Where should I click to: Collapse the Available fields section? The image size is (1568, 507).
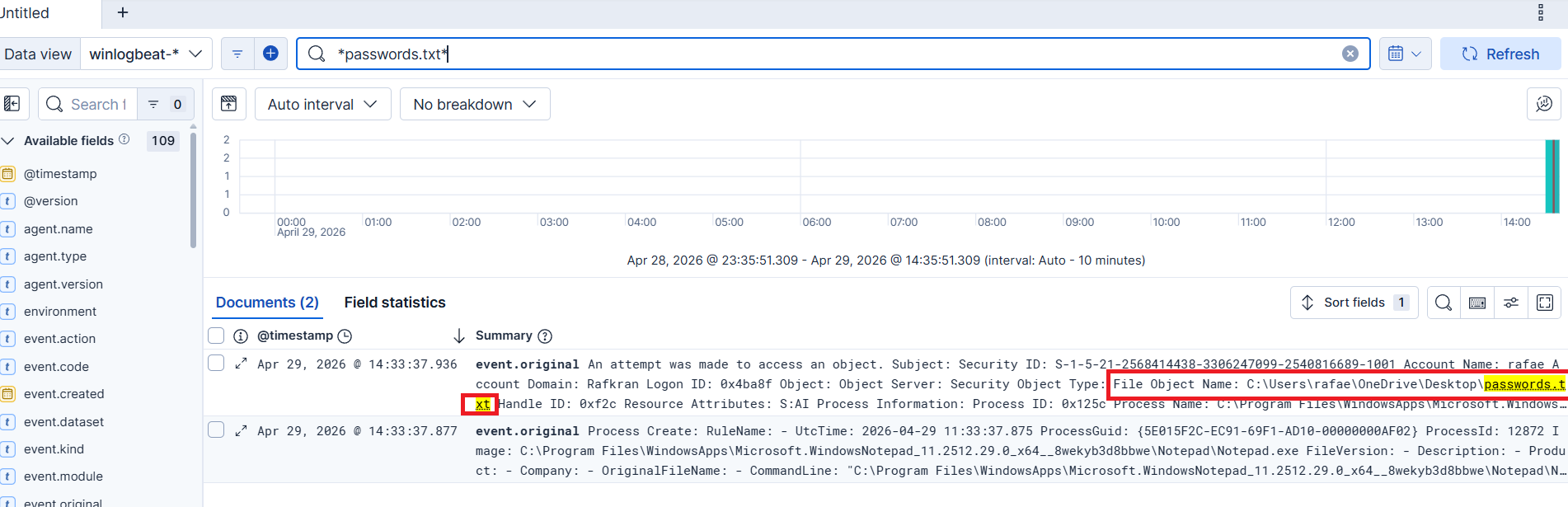[8, 141]
